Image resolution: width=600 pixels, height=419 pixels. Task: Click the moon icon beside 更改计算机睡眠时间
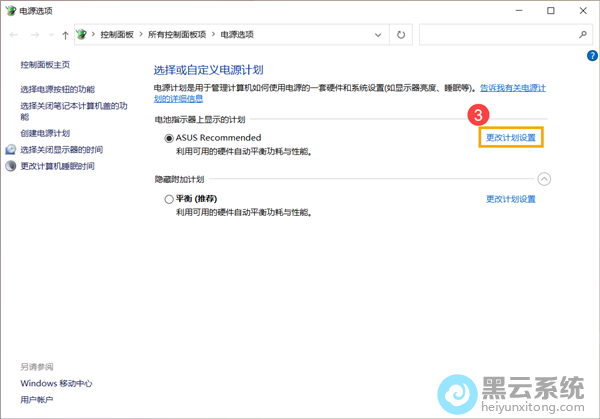click(11, 166)
